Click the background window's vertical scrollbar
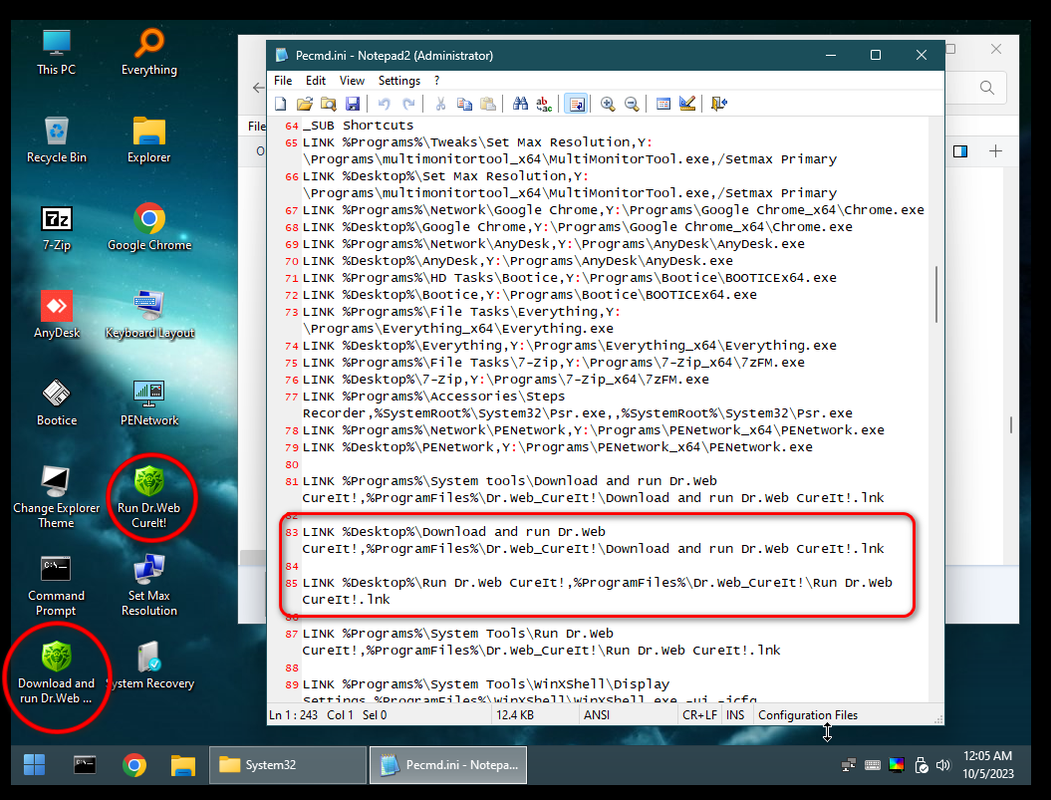This screenshot has height=800, width=1051. click(1011, 425)
